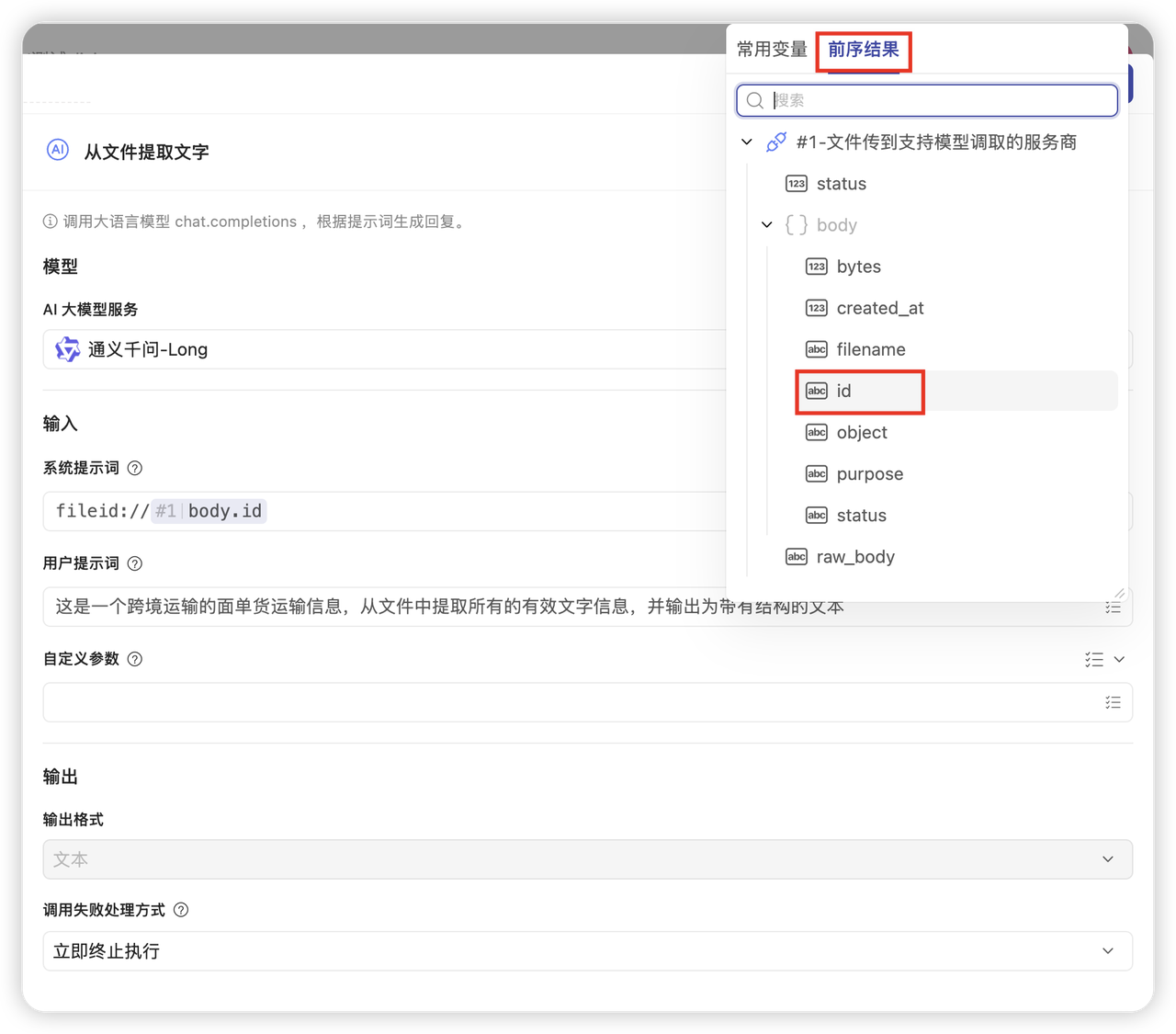Select the 前序结果 tab

pos(863,50)
